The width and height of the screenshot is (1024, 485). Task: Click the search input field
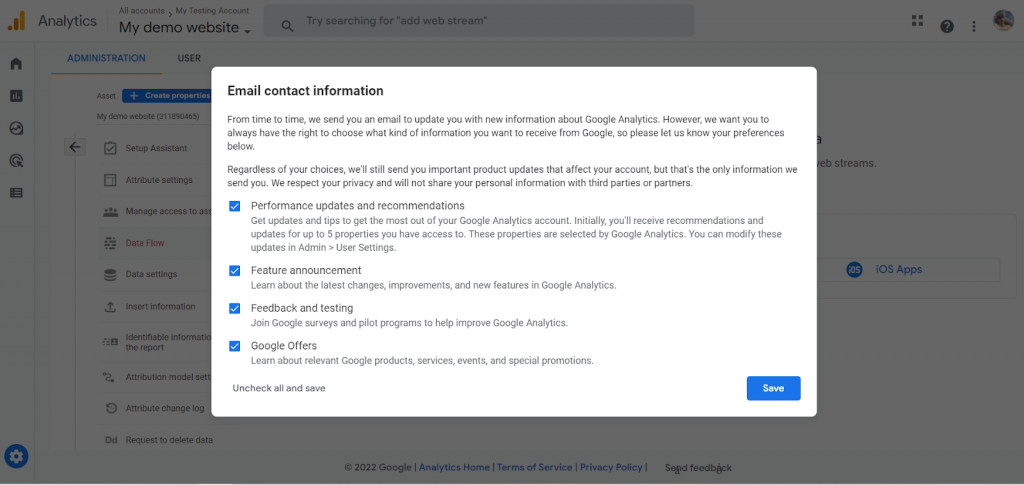(479, 21)
